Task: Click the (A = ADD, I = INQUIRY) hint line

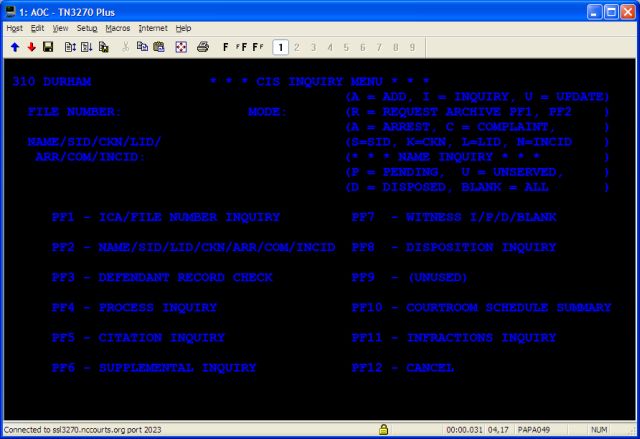Action: point(477,96)
